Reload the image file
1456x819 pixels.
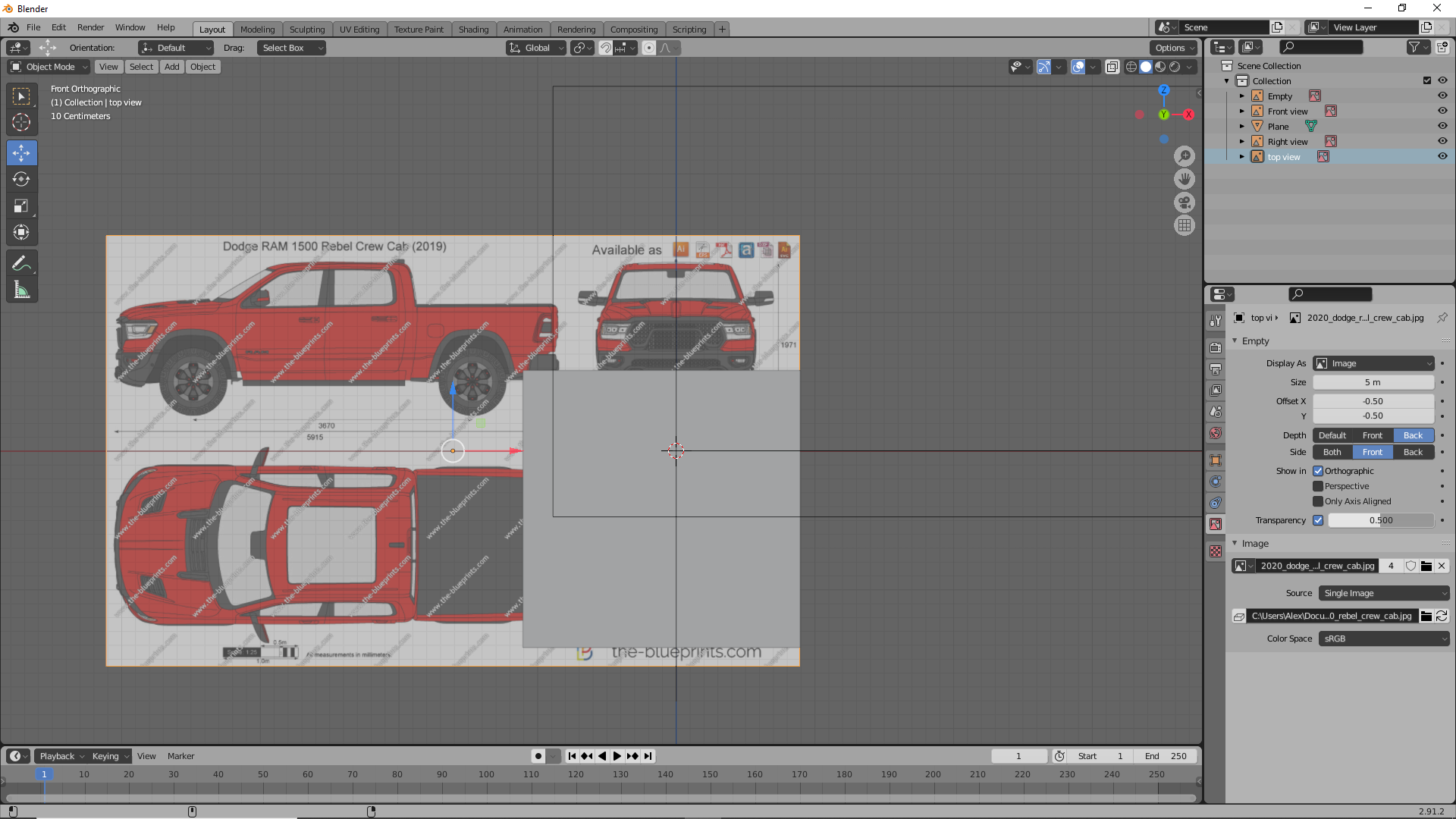point(1442,616)
